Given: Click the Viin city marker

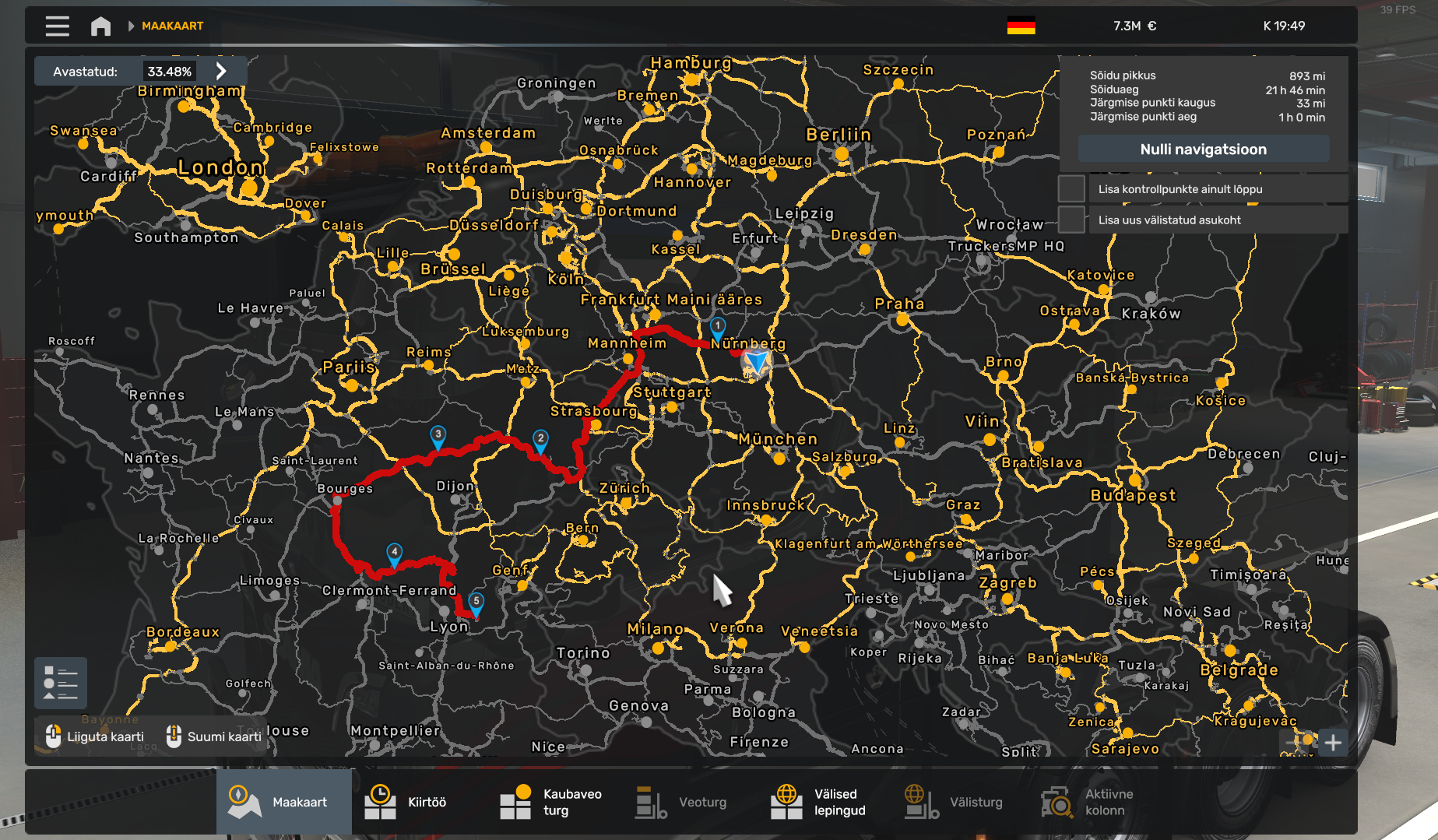Looking at the screenshot, I should click(x=990, y=439).
